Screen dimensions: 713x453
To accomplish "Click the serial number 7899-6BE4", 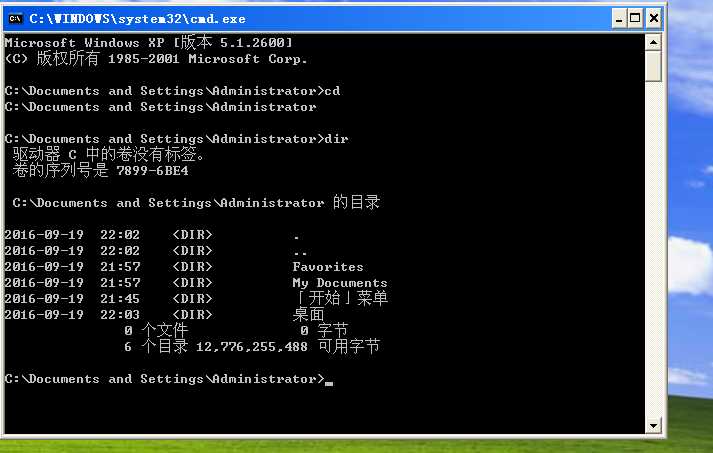I will tap(152, 171).
